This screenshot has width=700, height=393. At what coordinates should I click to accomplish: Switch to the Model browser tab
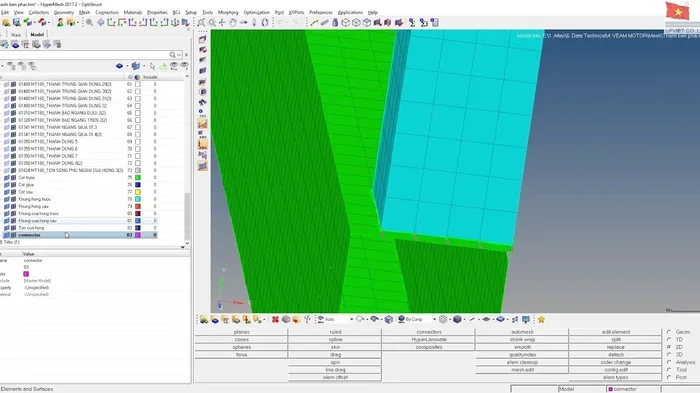pos(37,34)
